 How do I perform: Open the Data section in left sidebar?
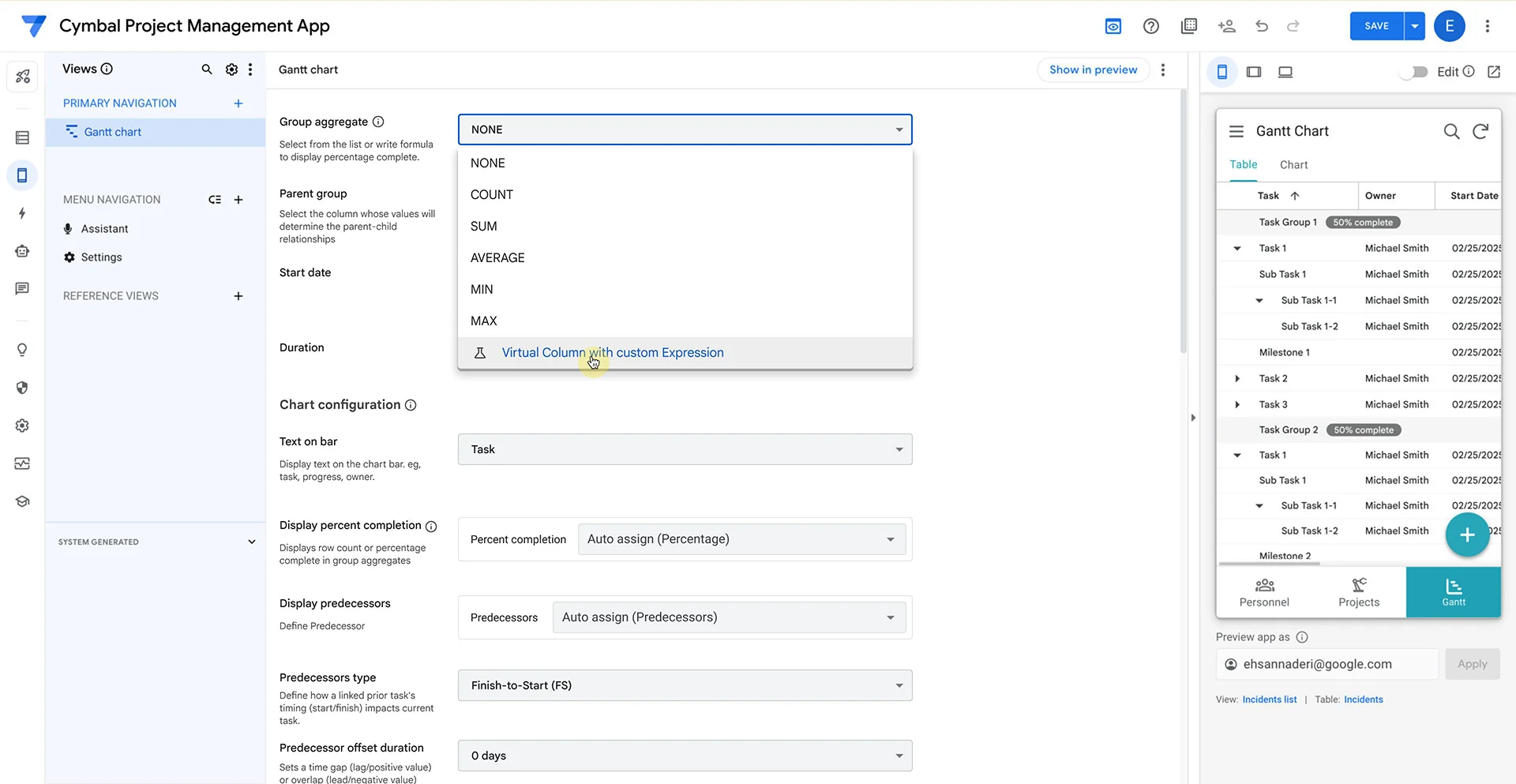click(22, 137)
